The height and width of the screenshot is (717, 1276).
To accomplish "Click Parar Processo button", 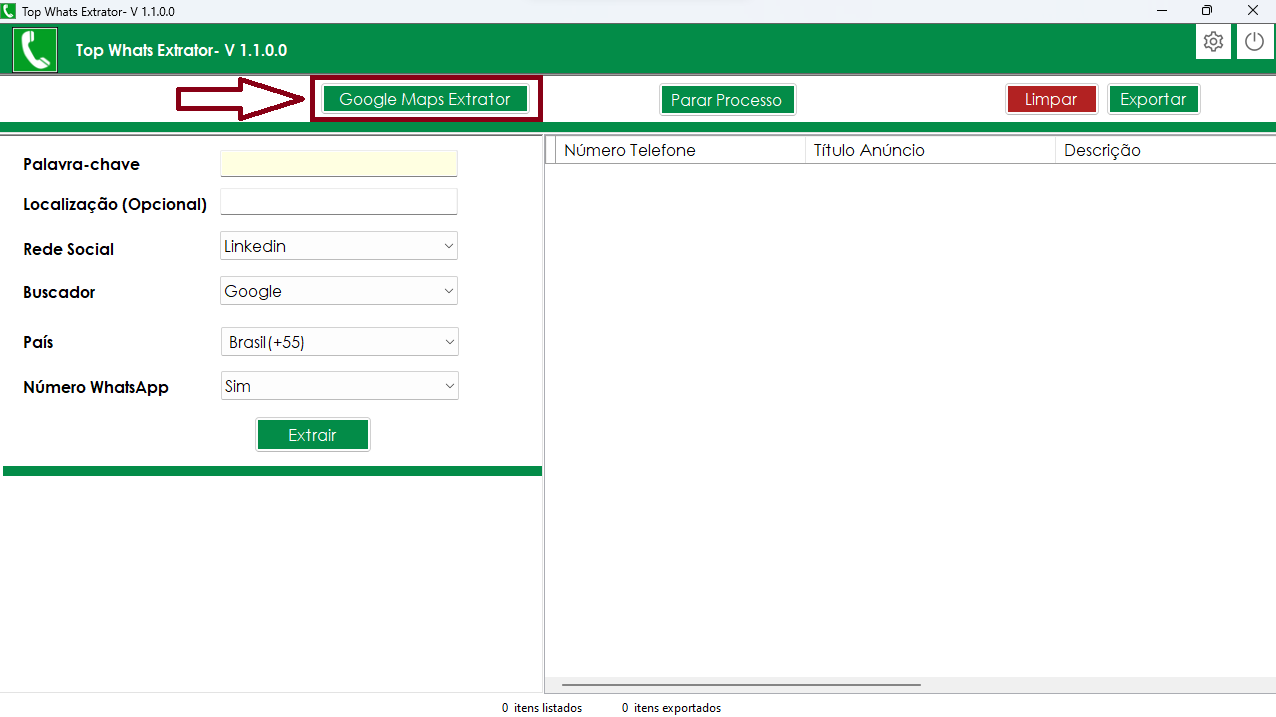I will tap(727, 100).
